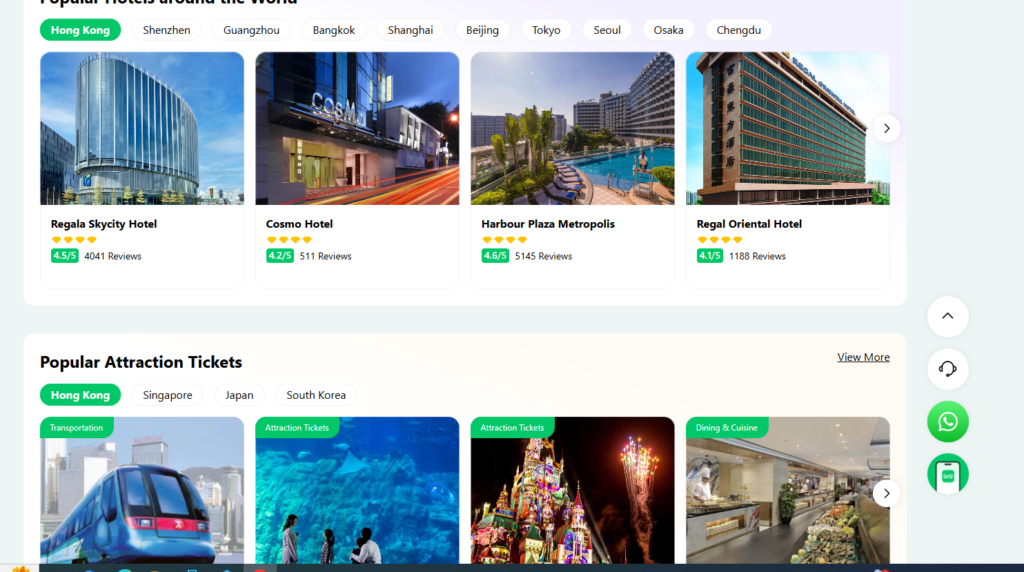The width and height of the screenshot is (1024, 572).
Task: Switch to Bangkok hotels tab
Action: point(333,30)
